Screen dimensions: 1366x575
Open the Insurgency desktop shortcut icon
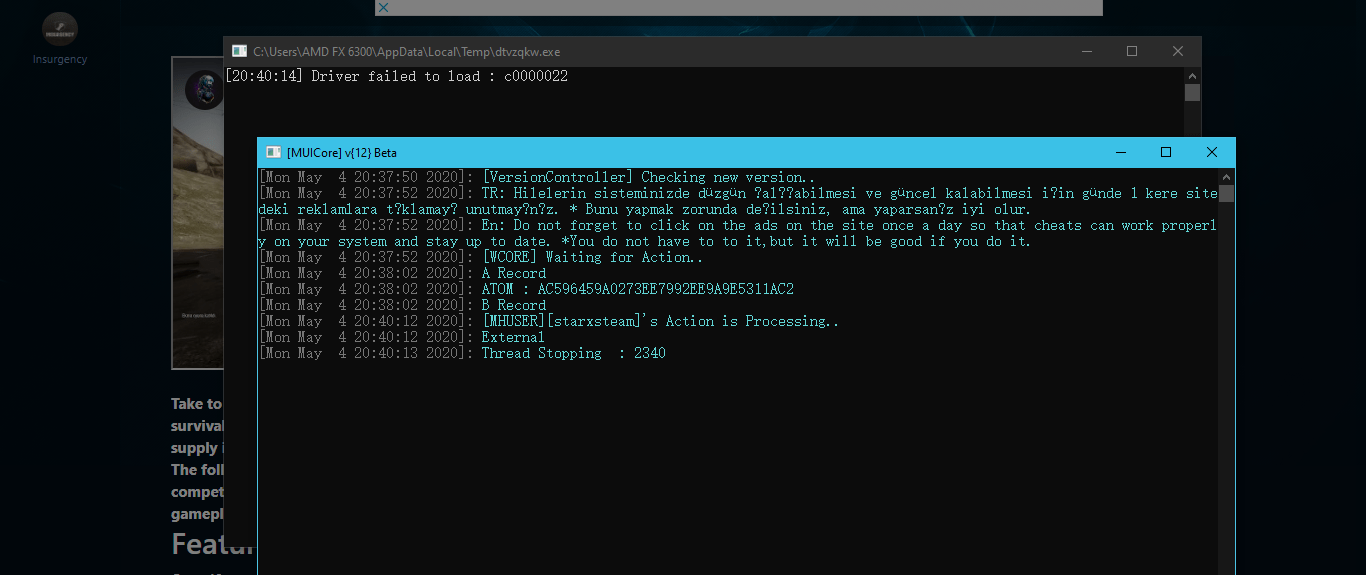[60, 38]
